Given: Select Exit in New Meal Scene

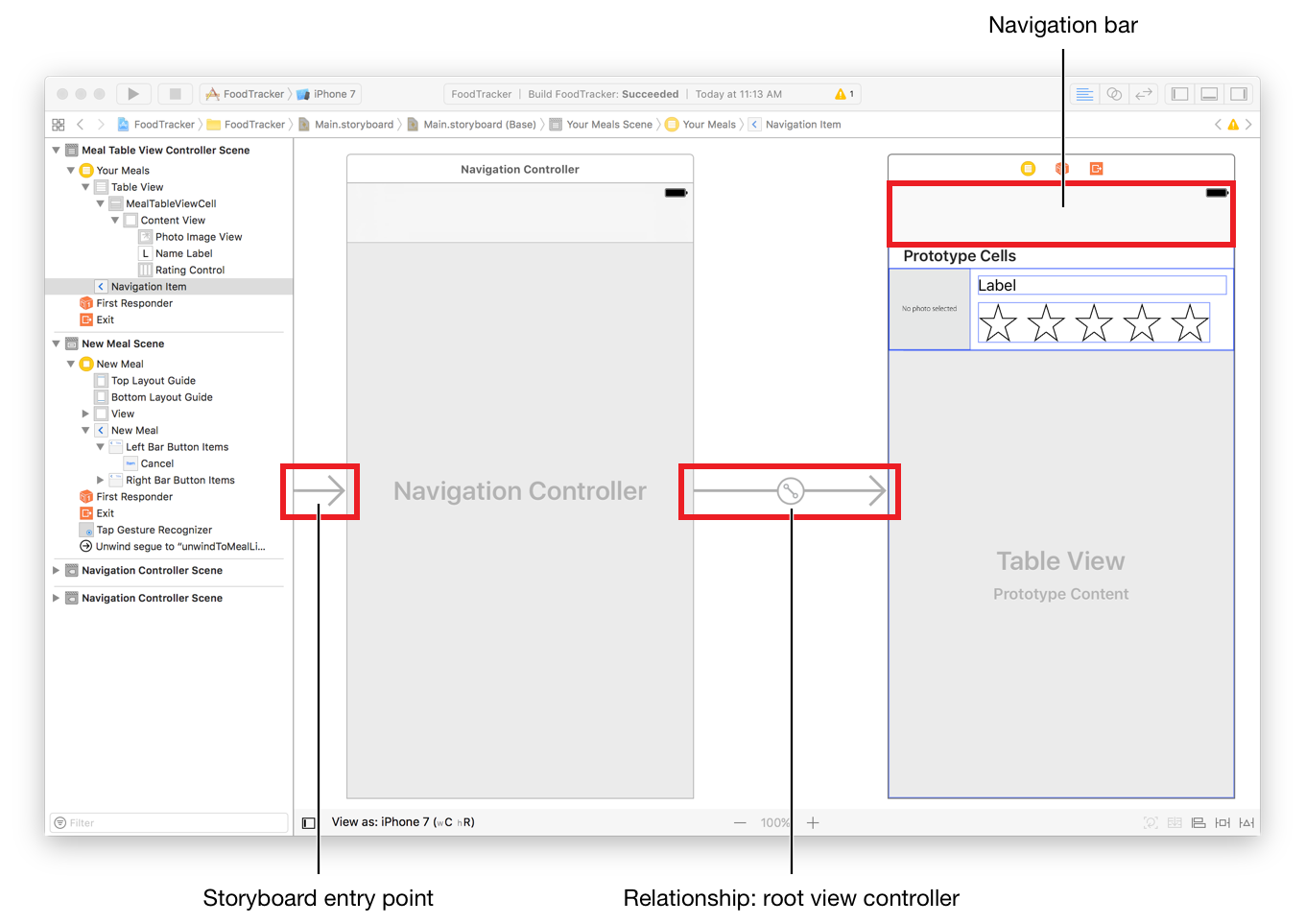Looking at the screenshot, I should point(97,513).
